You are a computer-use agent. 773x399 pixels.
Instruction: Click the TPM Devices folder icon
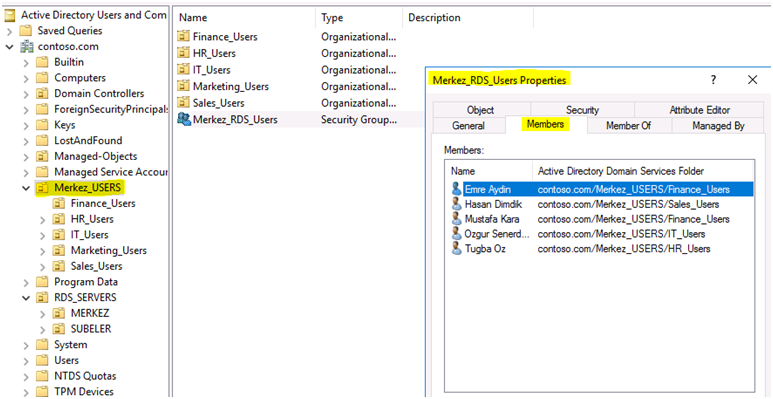42,392
